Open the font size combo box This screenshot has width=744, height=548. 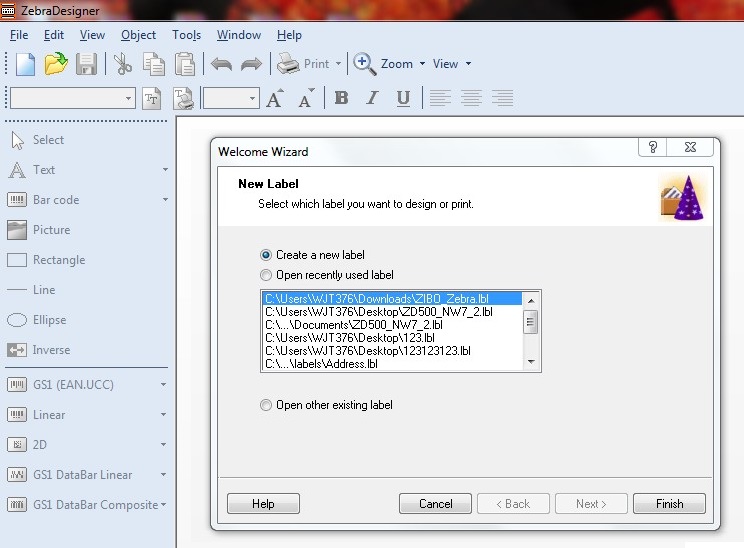coord(231,99)
